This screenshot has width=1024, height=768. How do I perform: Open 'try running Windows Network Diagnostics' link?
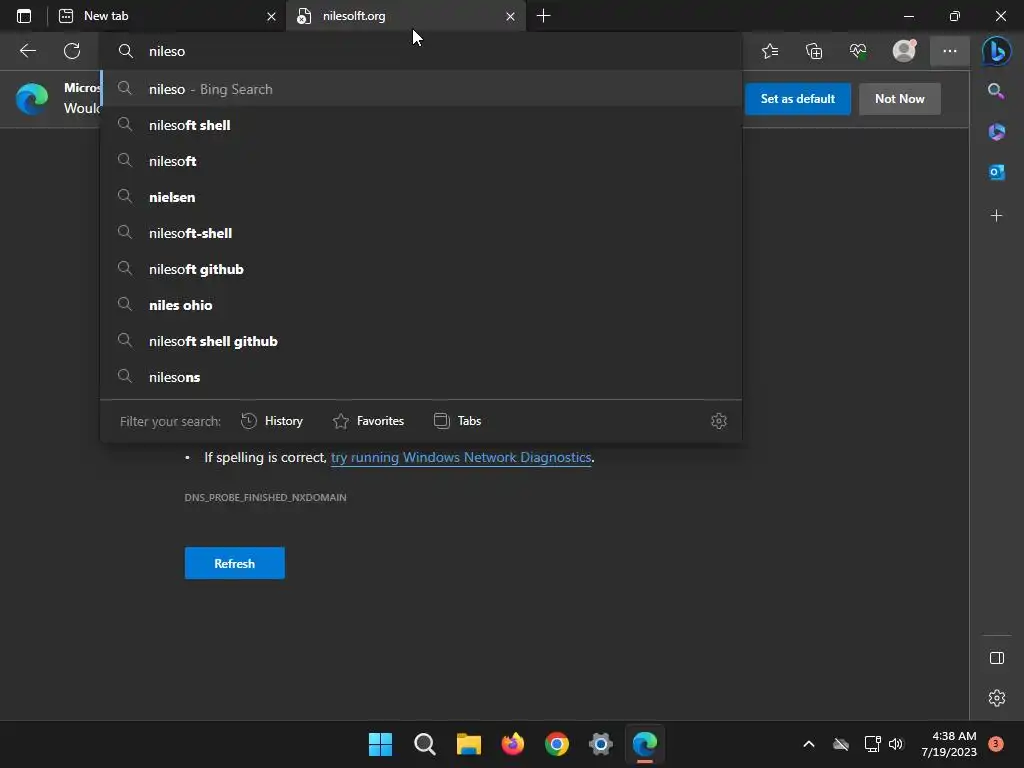tap(461, 457)
